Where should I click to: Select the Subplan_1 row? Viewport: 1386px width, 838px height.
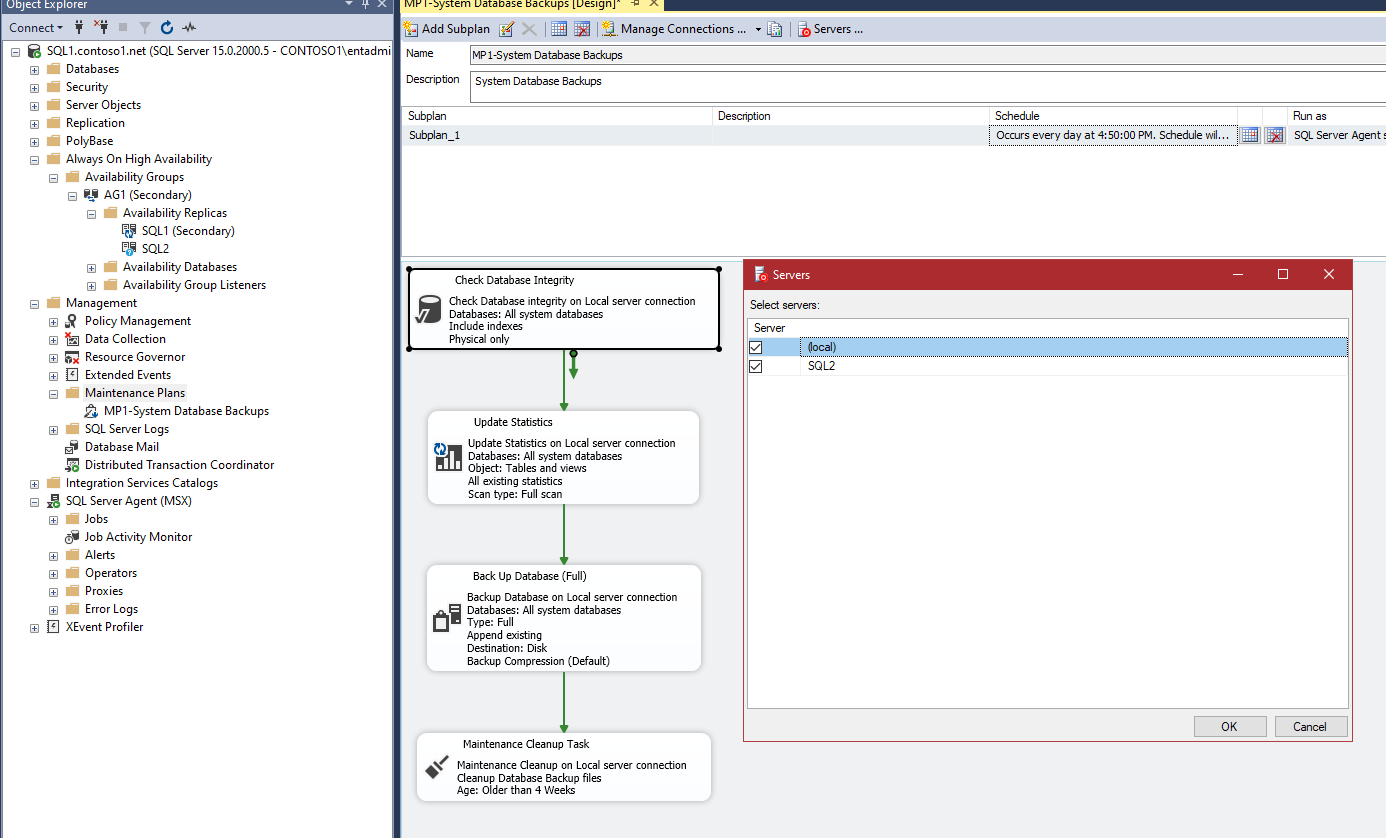pyautogui.click(x=894, y=135)
